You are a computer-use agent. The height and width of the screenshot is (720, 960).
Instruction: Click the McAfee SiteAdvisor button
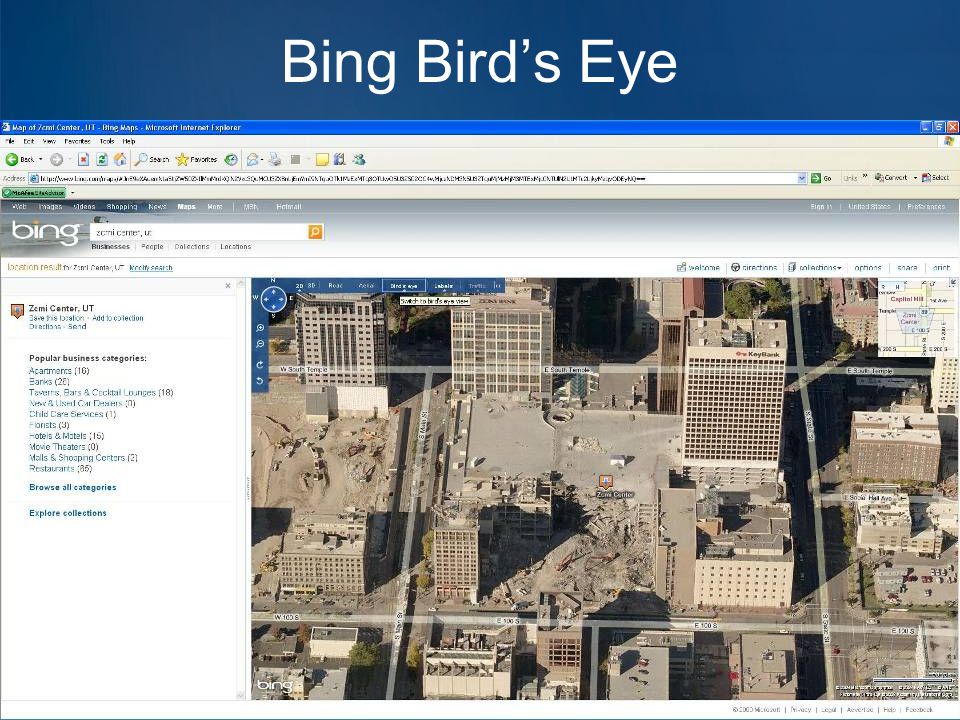[34, 193]
